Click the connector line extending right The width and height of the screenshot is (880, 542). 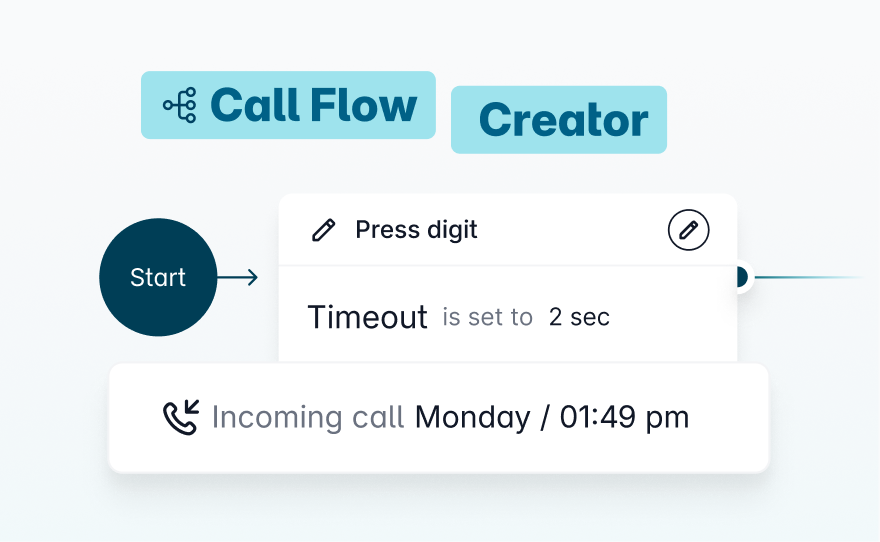810,277
